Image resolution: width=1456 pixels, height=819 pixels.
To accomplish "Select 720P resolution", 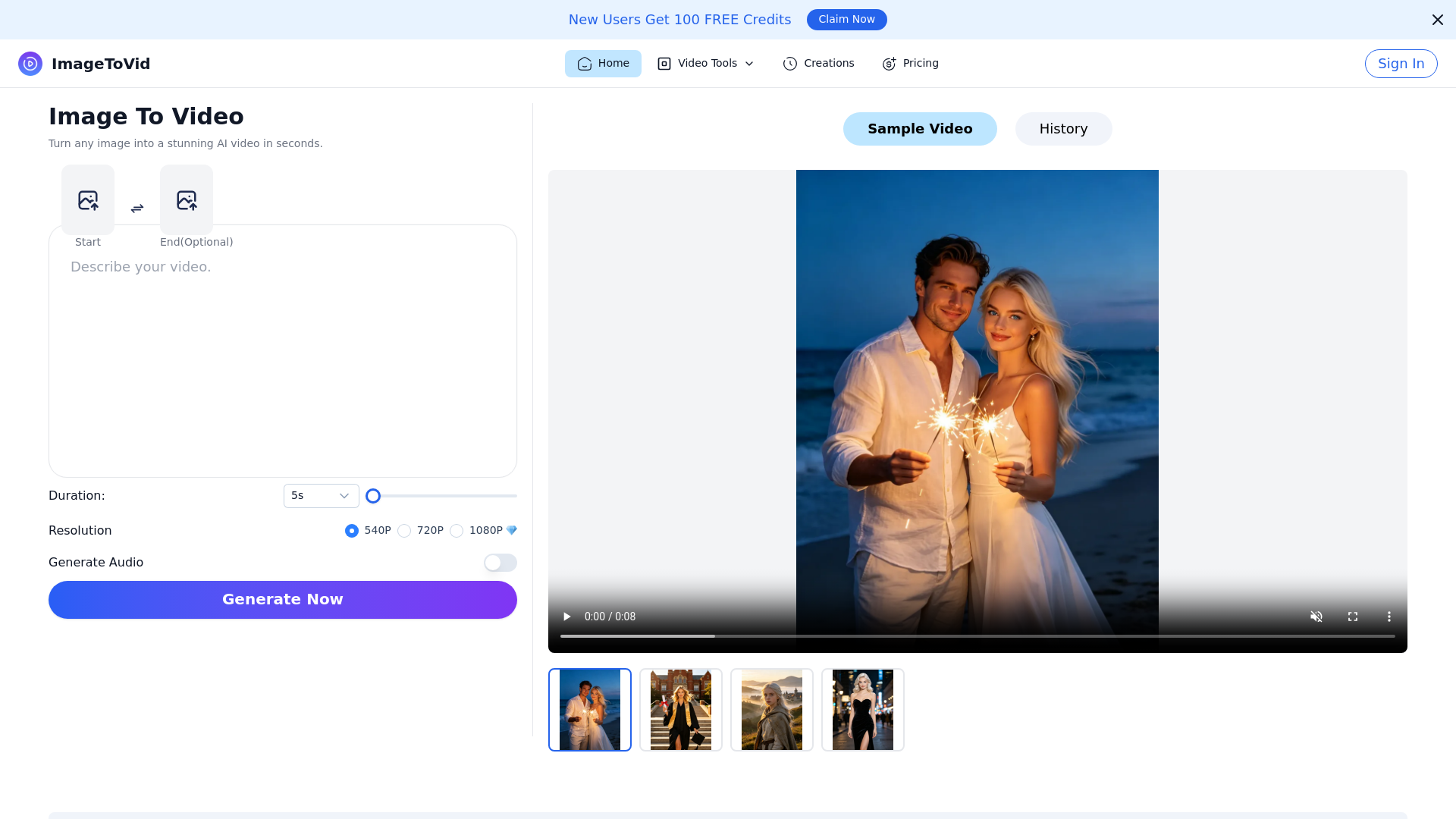I will tap(404, 531).
